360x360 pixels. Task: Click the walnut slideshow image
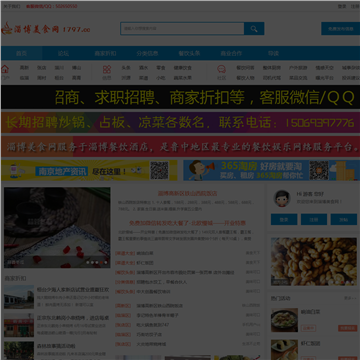pos(314,262)
